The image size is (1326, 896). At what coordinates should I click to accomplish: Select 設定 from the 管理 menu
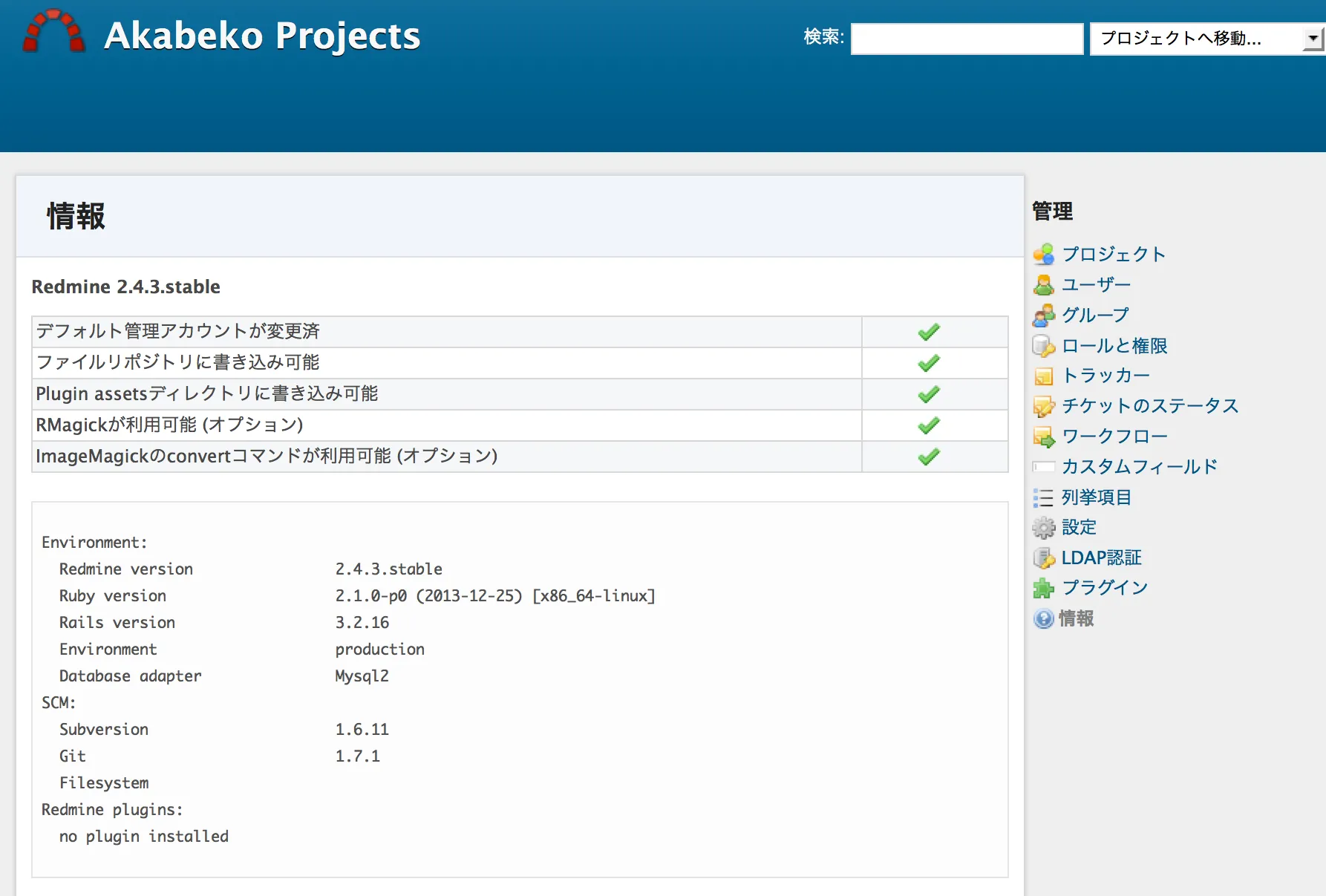click(x=1080, y=527)
